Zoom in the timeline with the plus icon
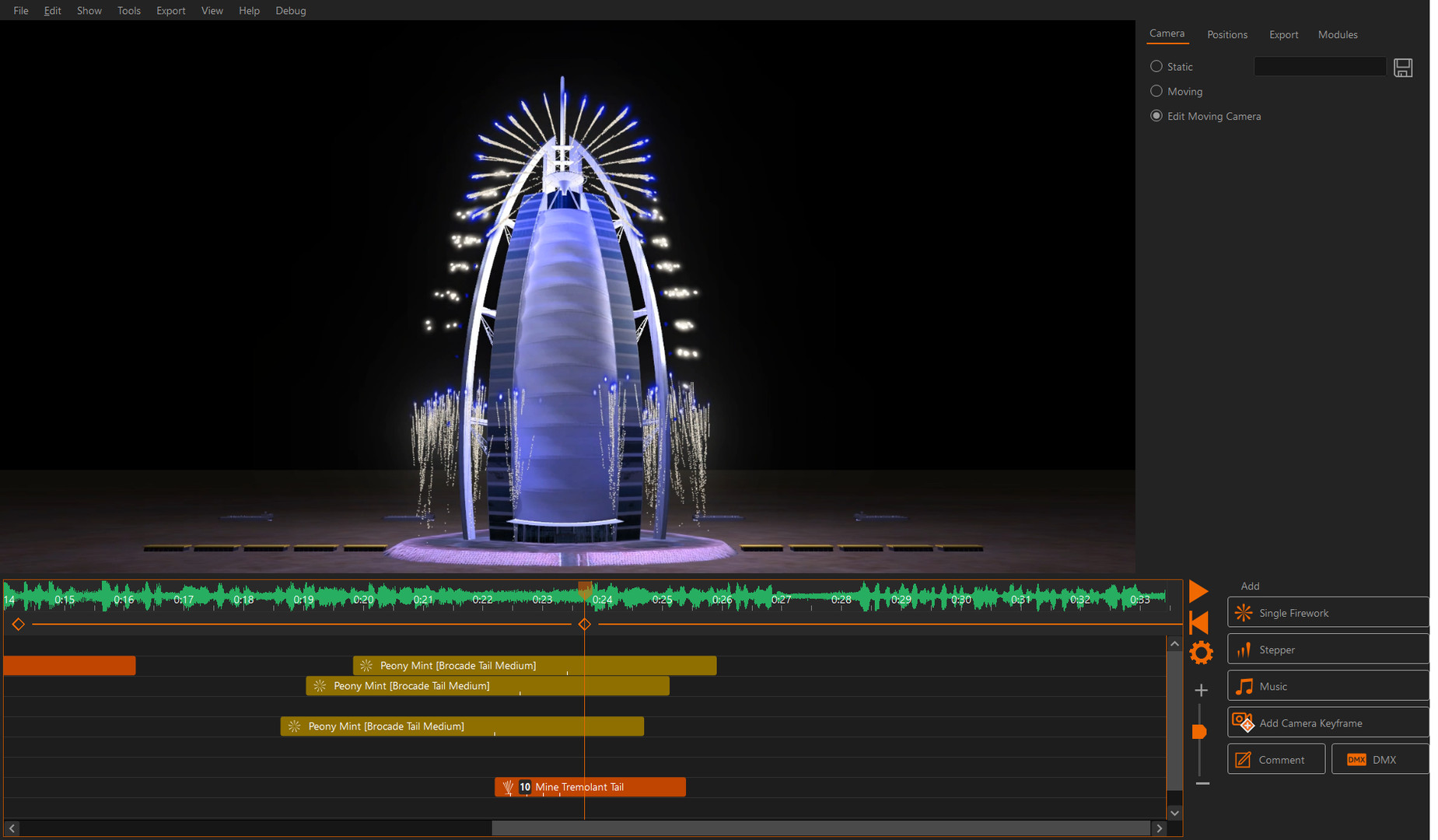 click(1202, 689)
